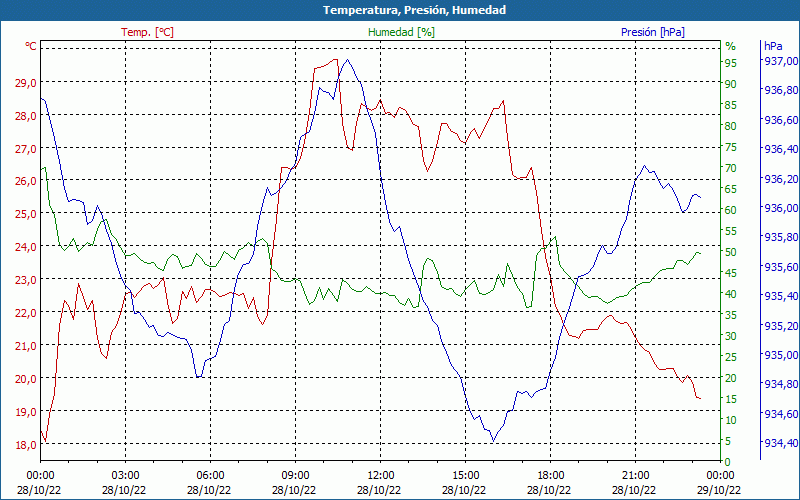This screenshot has height=500, width=800.
Task: Click the '936,00' pressure axis value
Action: click(781, 208)
